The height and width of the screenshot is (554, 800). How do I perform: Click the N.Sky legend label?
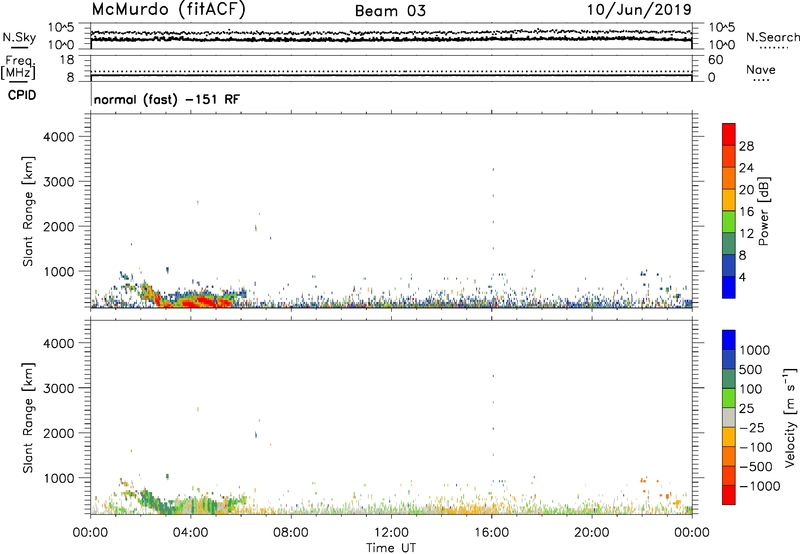click(19, 37)
